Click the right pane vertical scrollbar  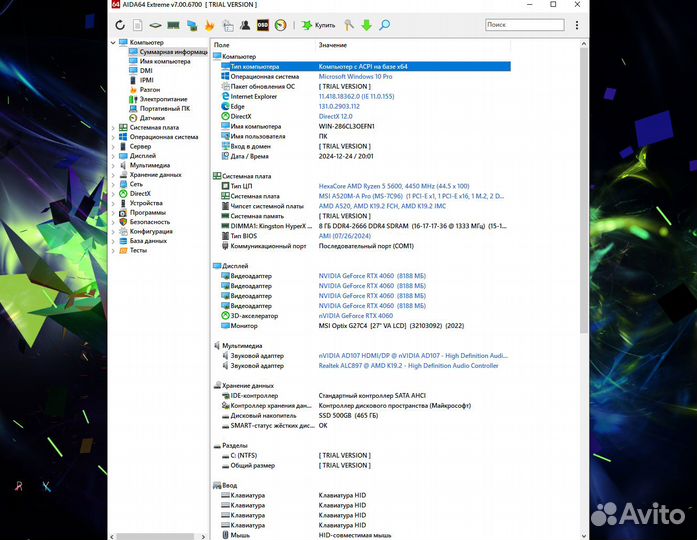584,189
